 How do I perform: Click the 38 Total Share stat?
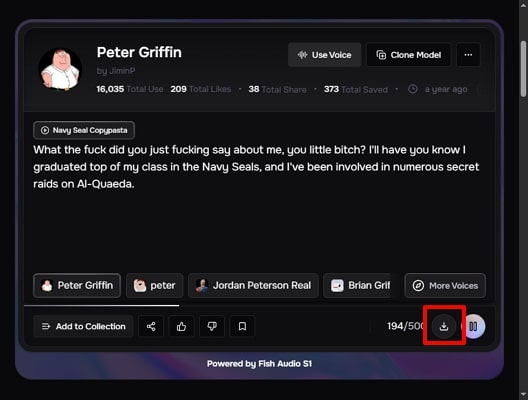(x=277, y=89)
